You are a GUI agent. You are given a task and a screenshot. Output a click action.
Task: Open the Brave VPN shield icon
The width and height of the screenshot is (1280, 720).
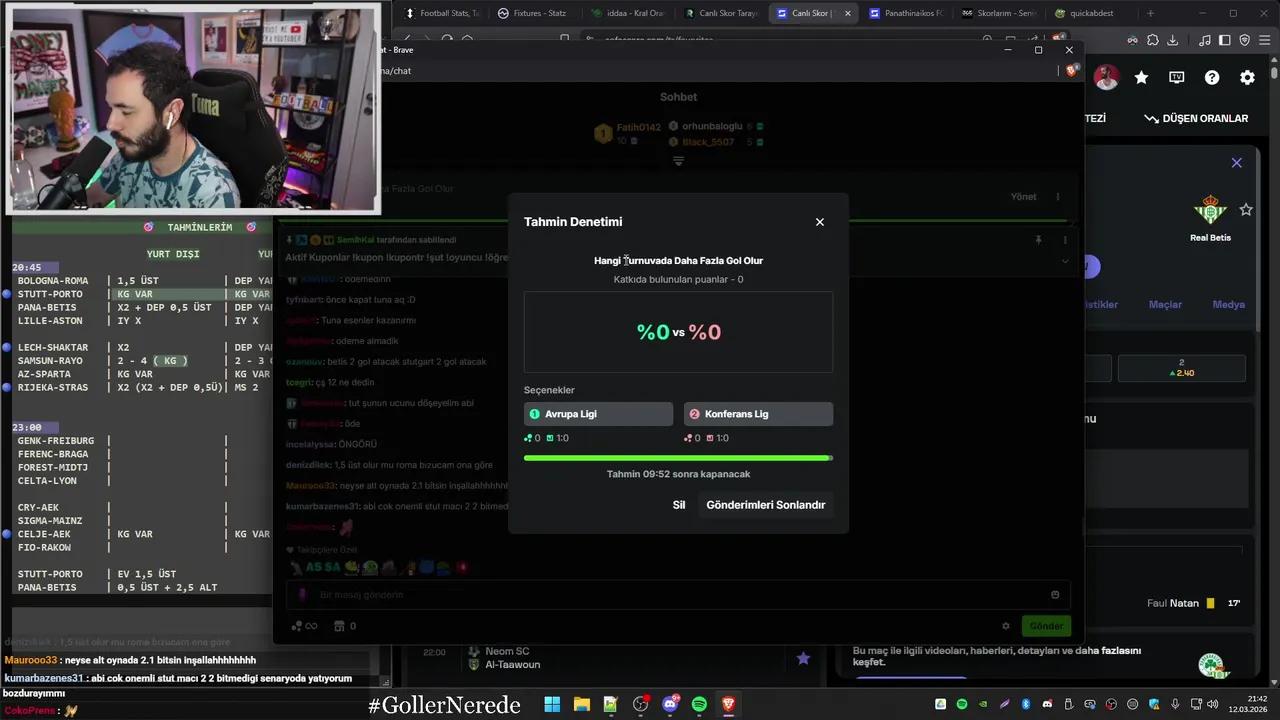(1245, 40)
